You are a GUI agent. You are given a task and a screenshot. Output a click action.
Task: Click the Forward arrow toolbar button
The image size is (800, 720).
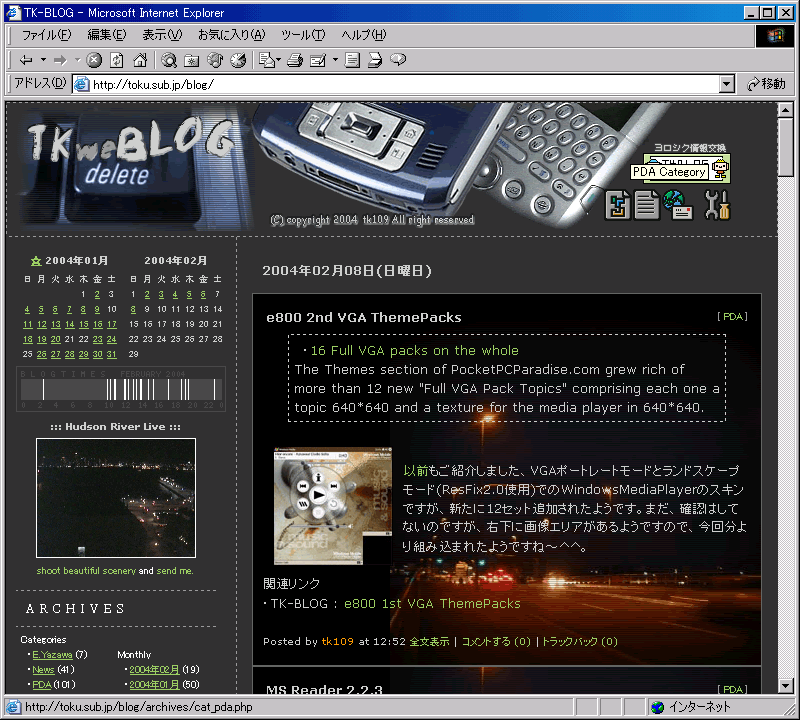(60, 60)
